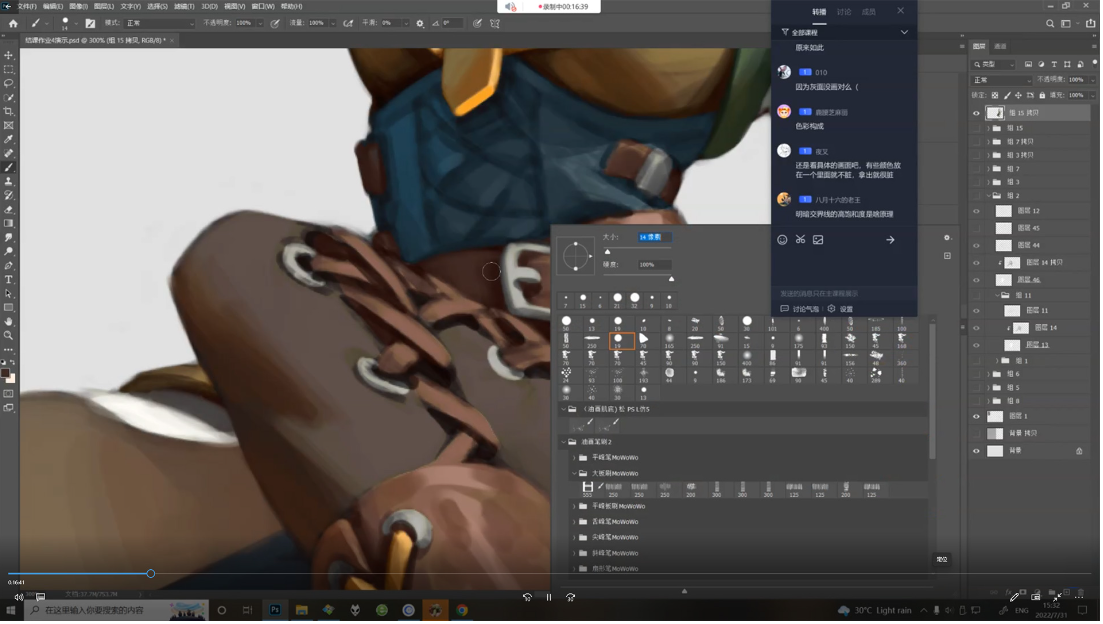Image resolution: width=1103 pixels, height=624 pixels.
Task: Select the Hand tool
Action: point(8,321)
